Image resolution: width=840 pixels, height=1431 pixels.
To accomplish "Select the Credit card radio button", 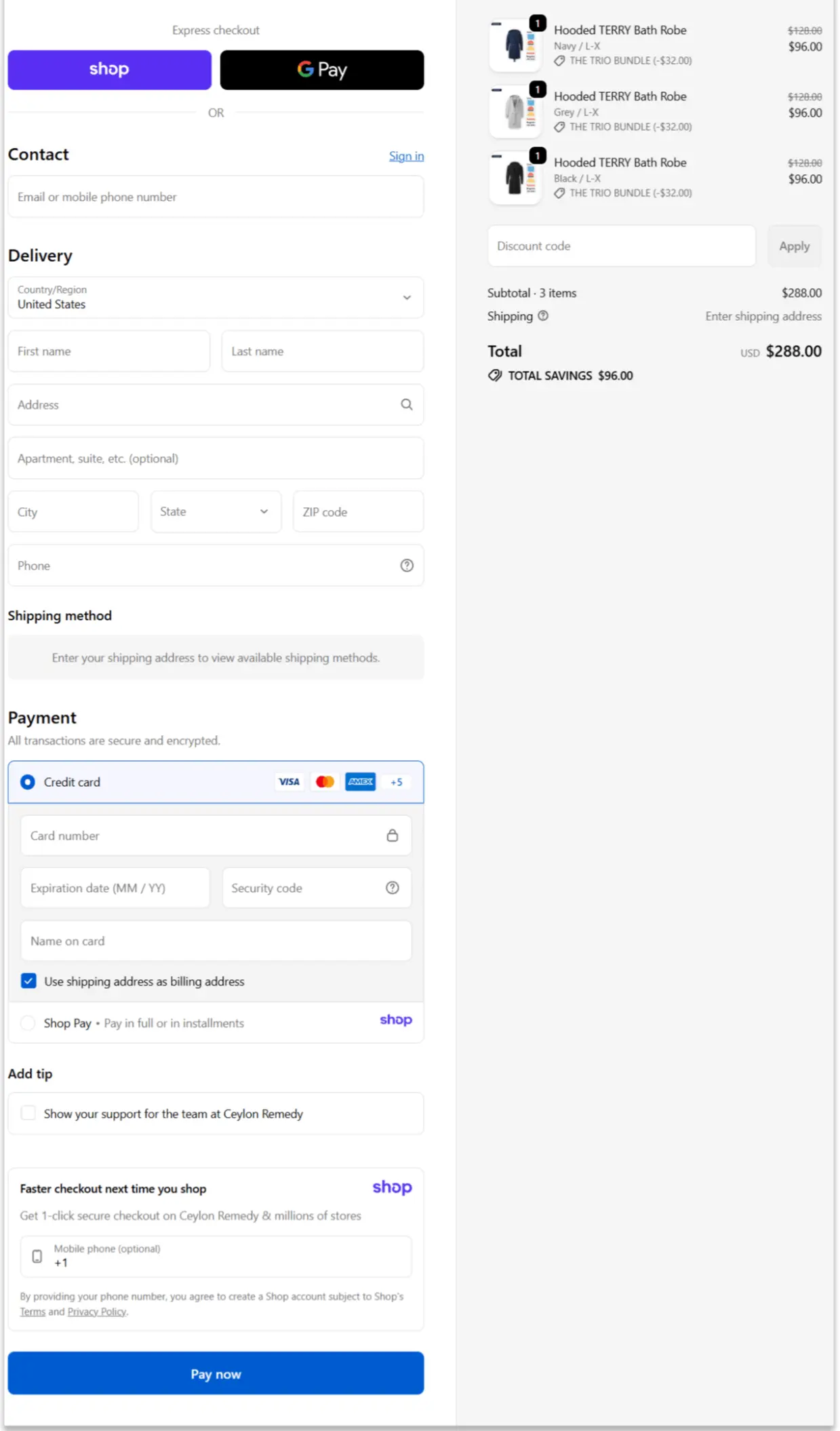I will point(28,782).
